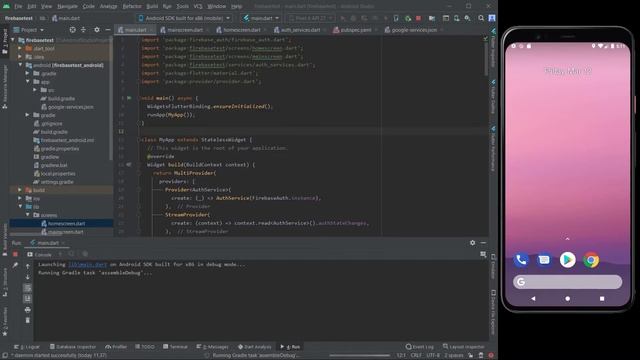The width and height of the screenshot is (640, 360).
Task: Stop the run using the red square in Run panel
Action: pos(15,254)
